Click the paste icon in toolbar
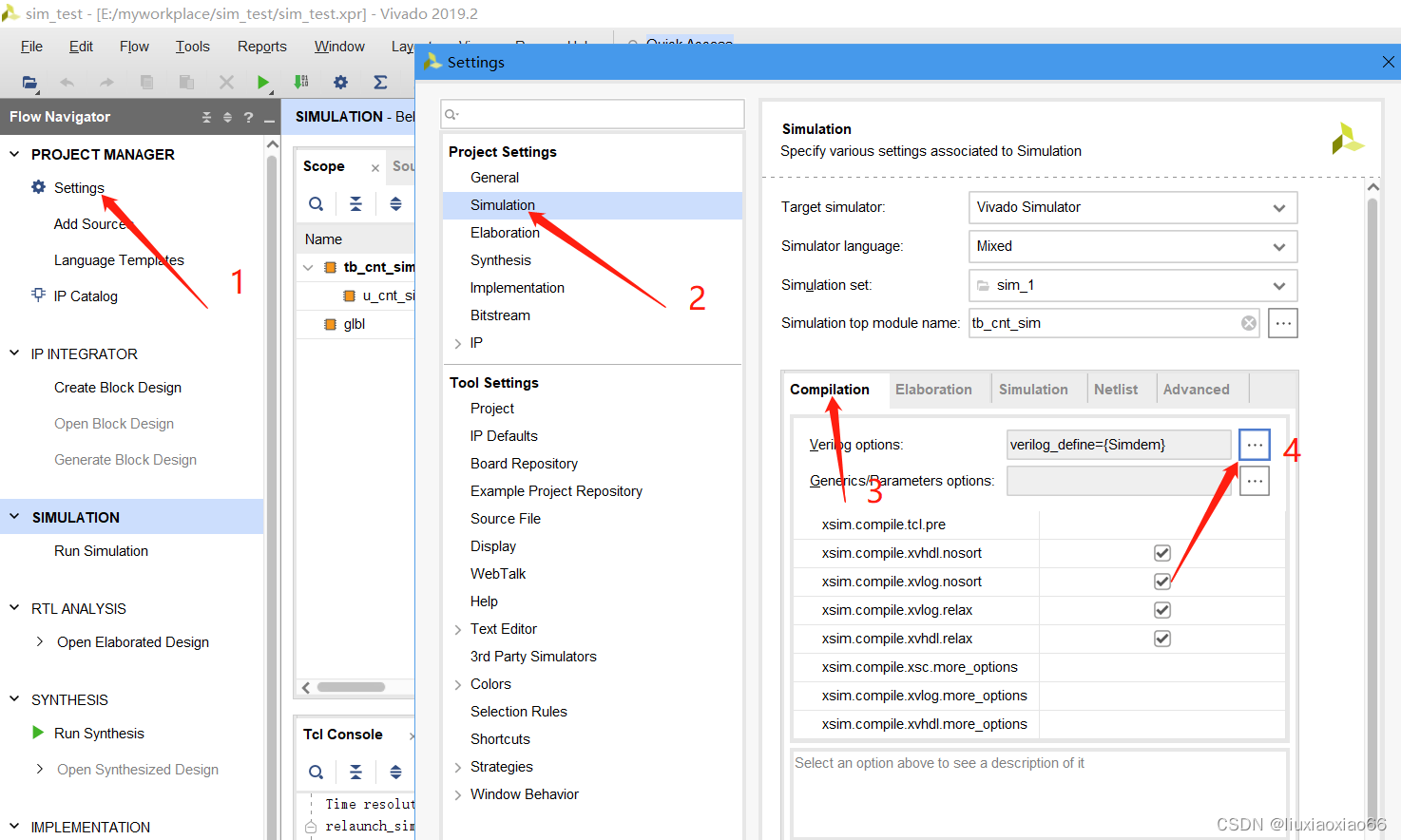 pyautogui.click(x=186, y=83)
